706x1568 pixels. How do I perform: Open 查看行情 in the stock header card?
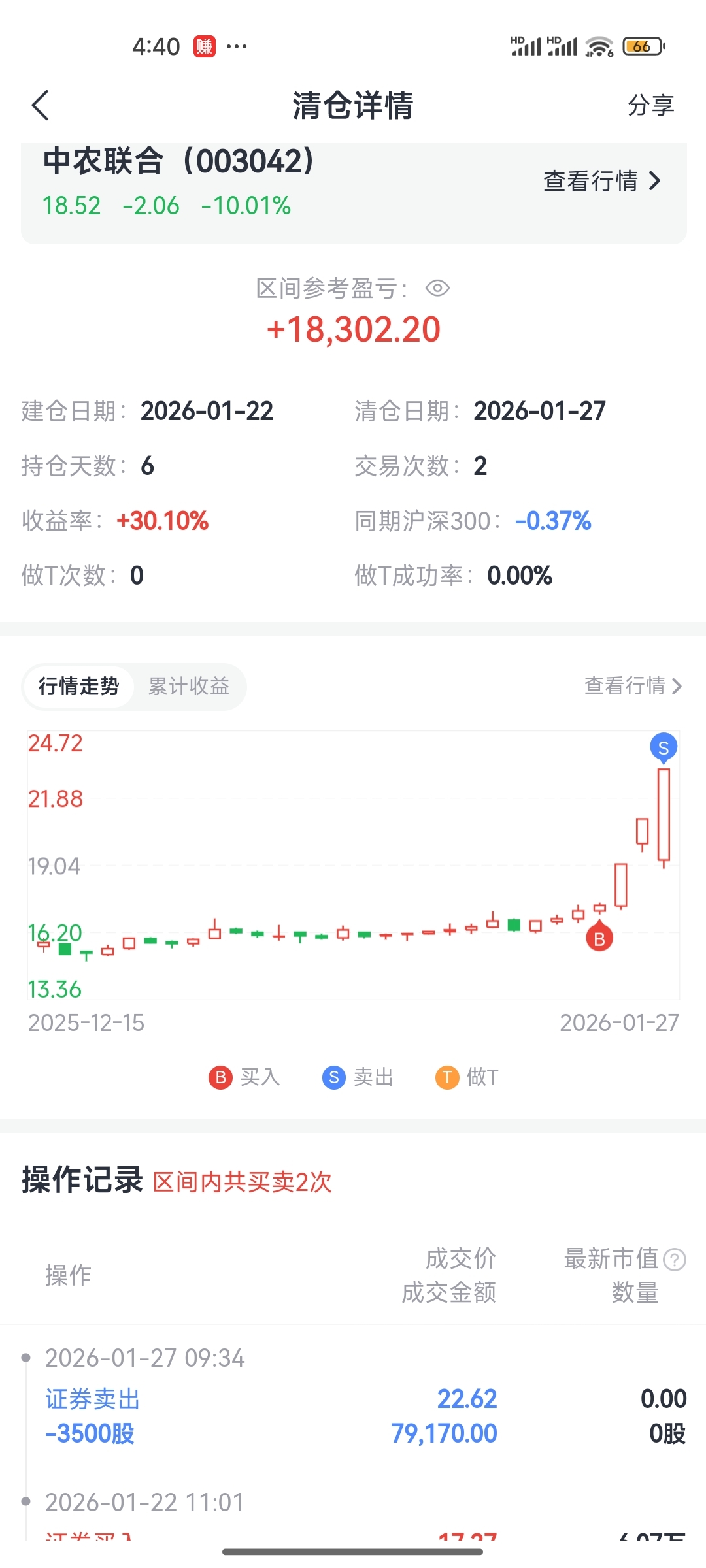(x=602, y=181)
